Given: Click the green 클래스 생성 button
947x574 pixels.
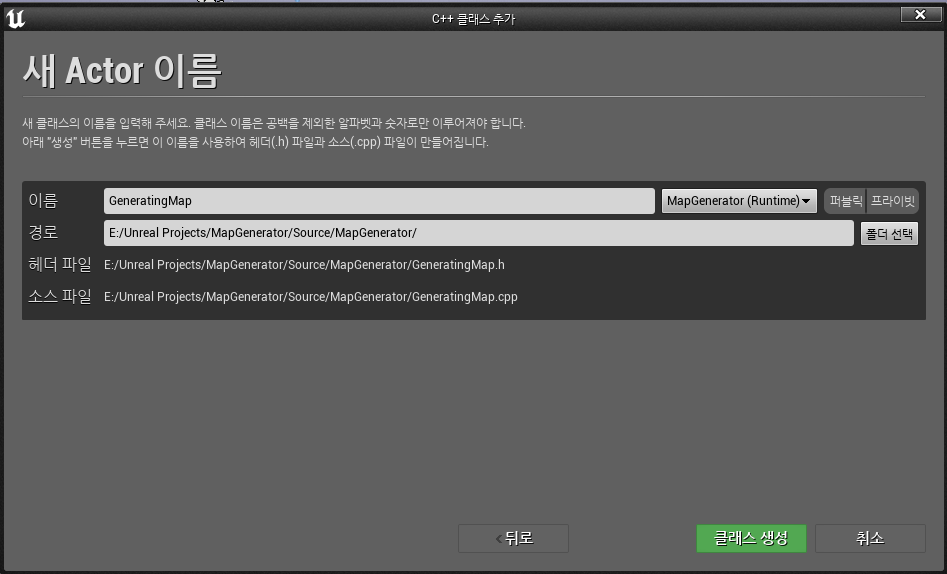Looking at the screenshot, I should coord(751,538).
